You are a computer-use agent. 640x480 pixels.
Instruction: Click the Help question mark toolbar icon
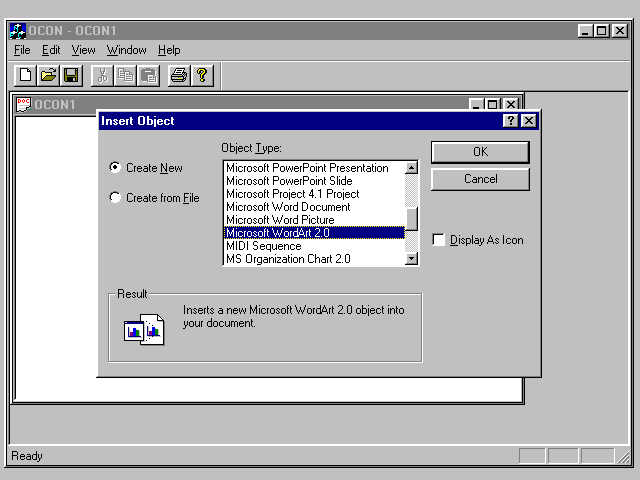[202, 75]
